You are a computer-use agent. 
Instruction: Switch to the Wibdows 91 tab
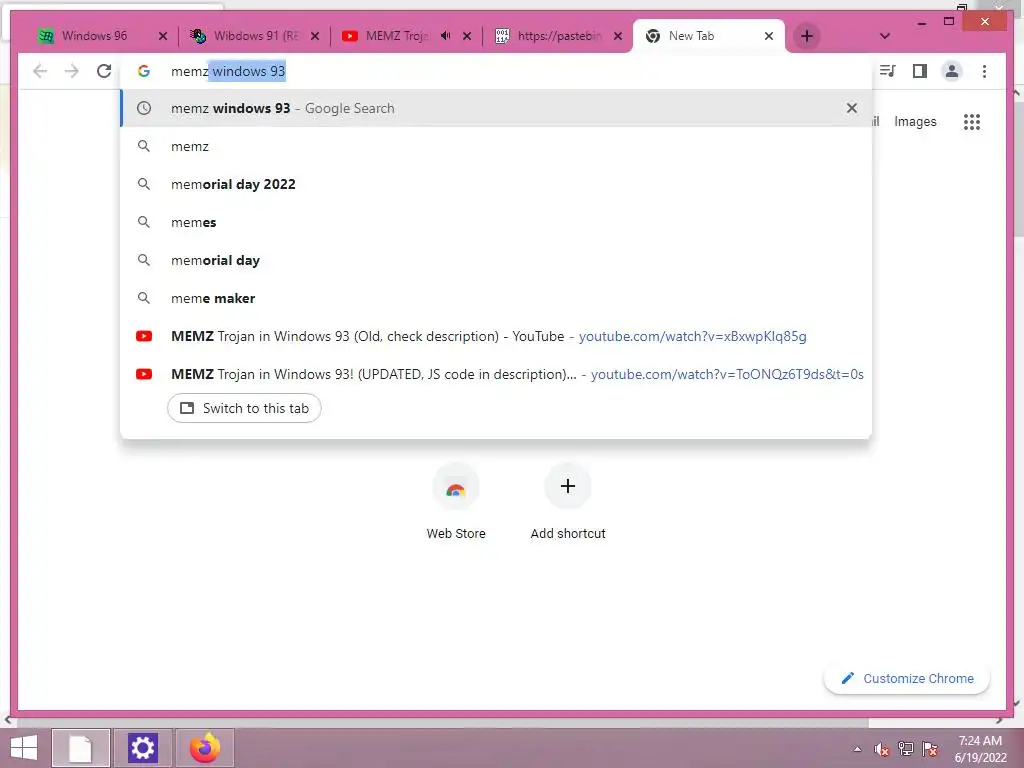(255, 36)
